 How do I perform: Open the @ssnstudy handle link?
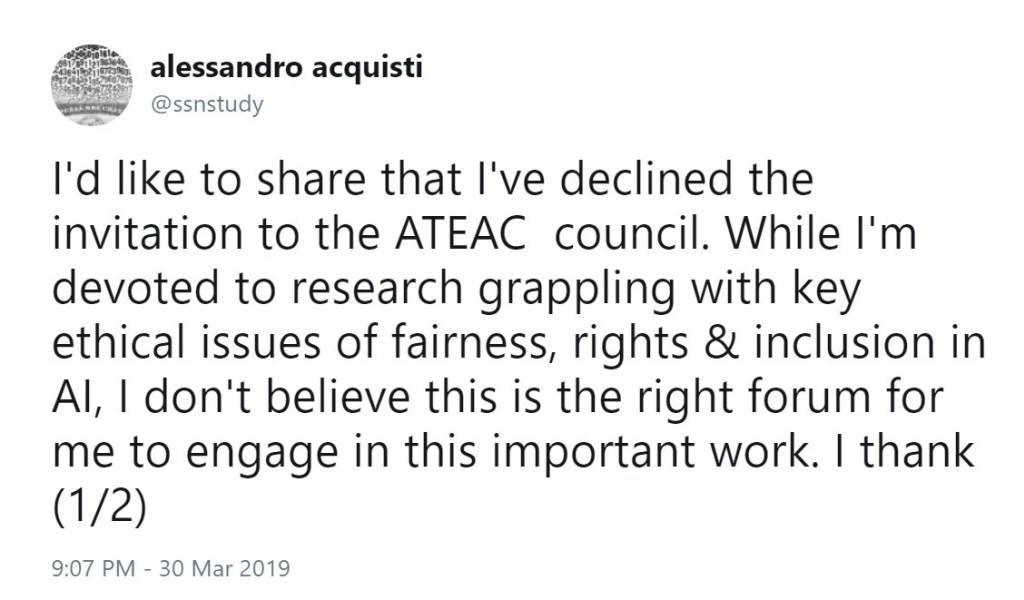coord(207,104)
